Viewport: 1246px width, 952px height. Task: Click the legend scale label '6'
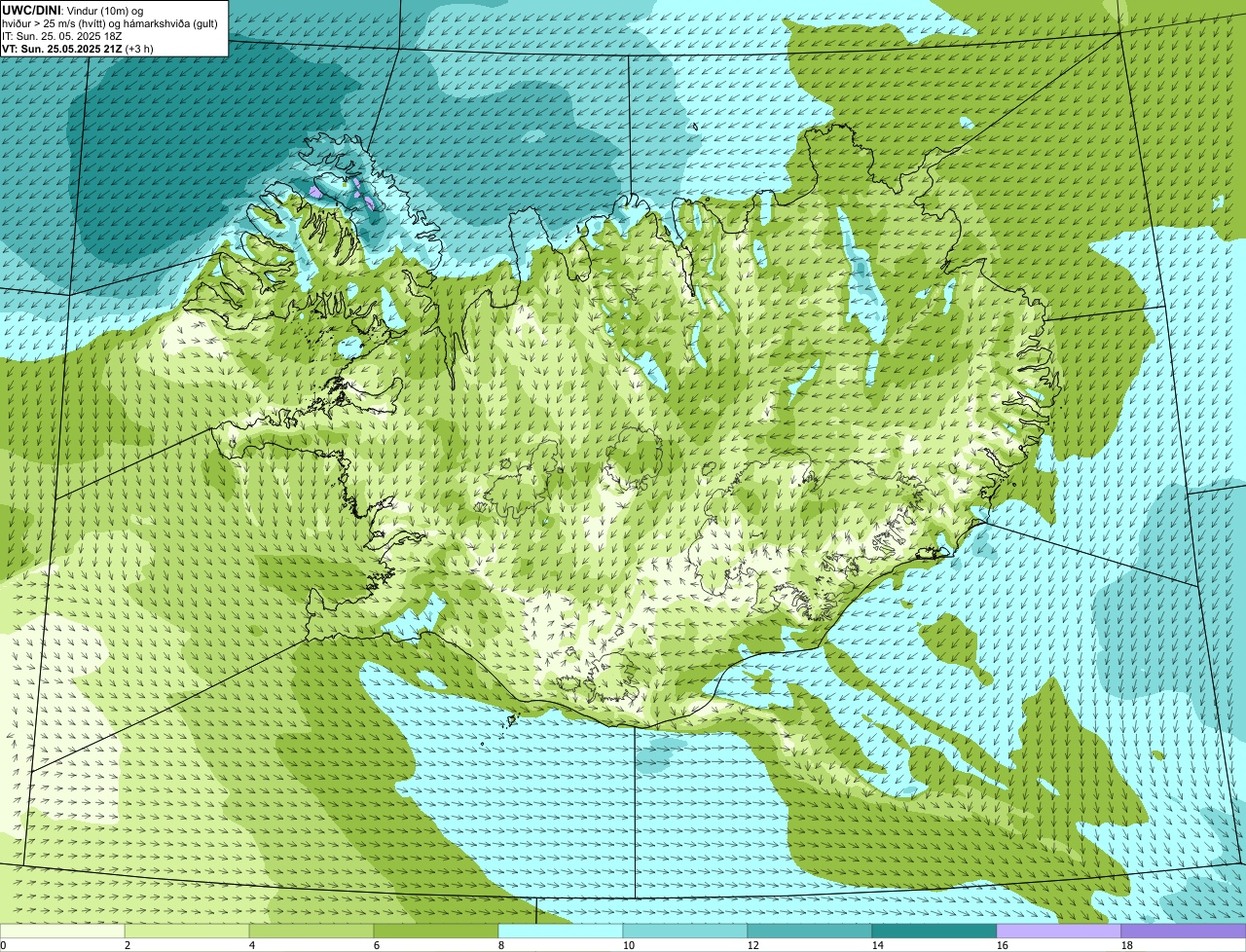377,945
